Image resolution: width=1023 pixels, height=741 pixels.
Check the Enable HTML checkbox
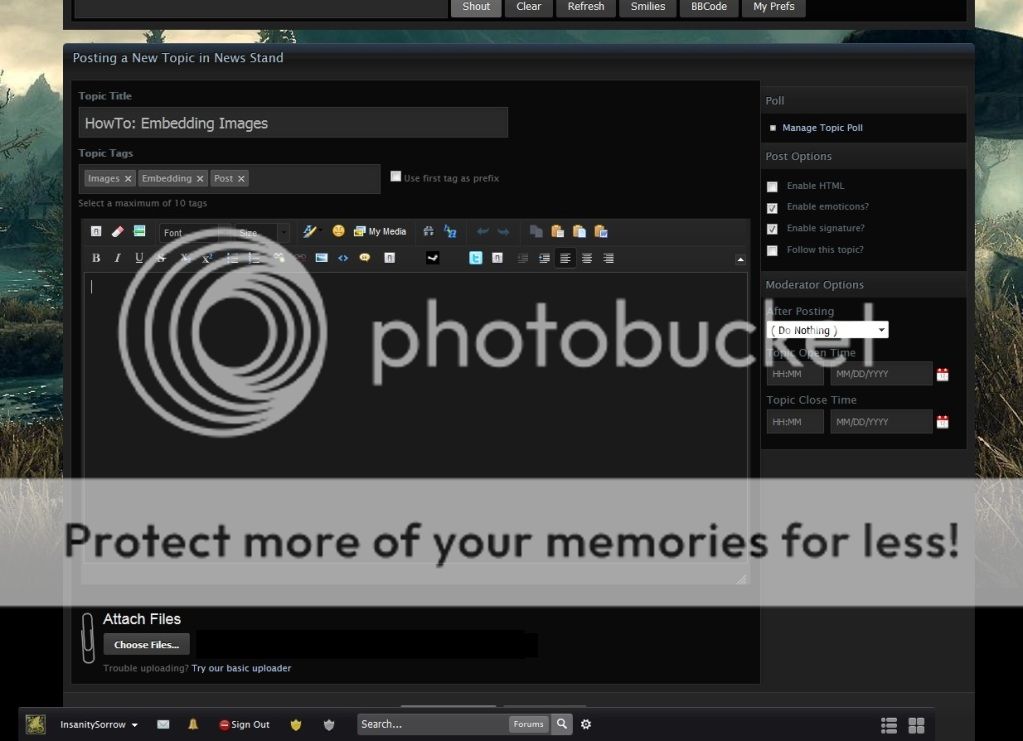point(772,187)
